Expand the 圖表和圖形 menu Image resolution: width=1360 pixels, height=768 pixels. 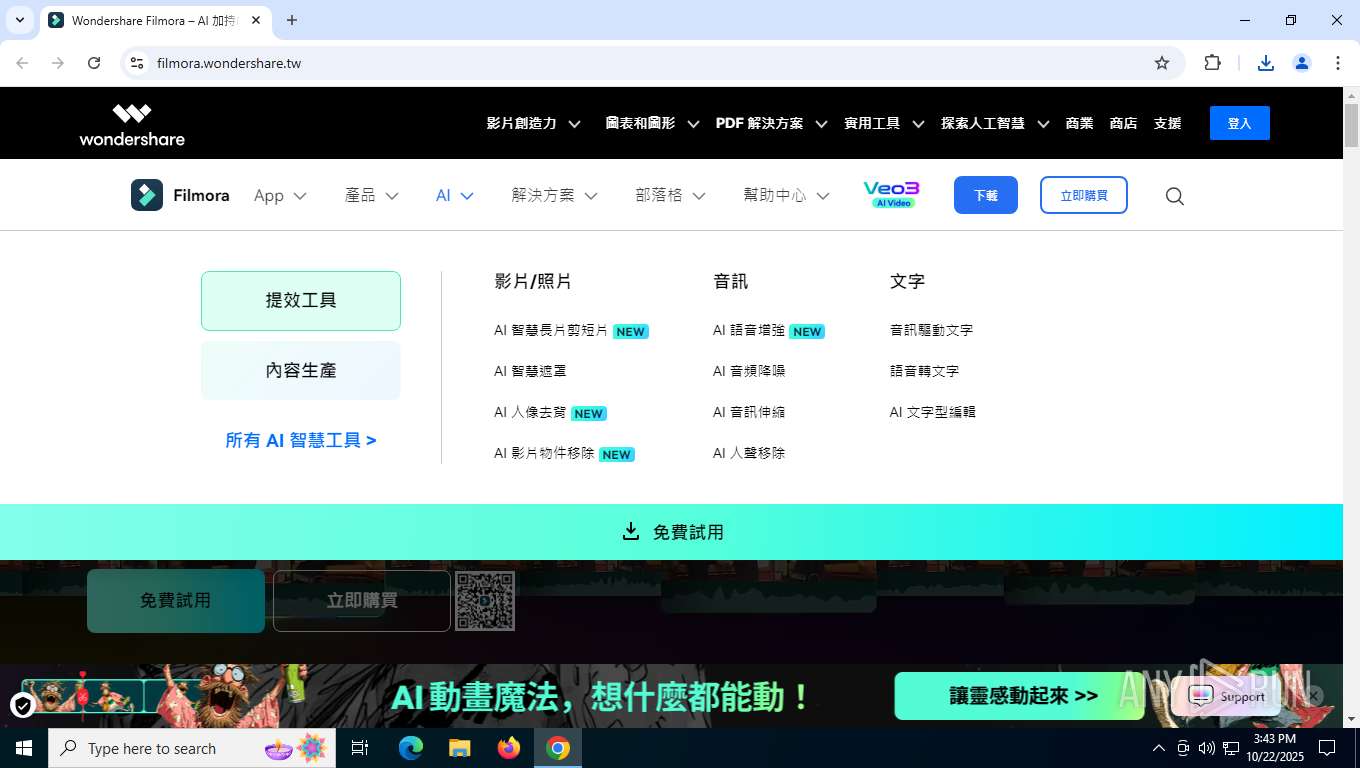(652, 123)
